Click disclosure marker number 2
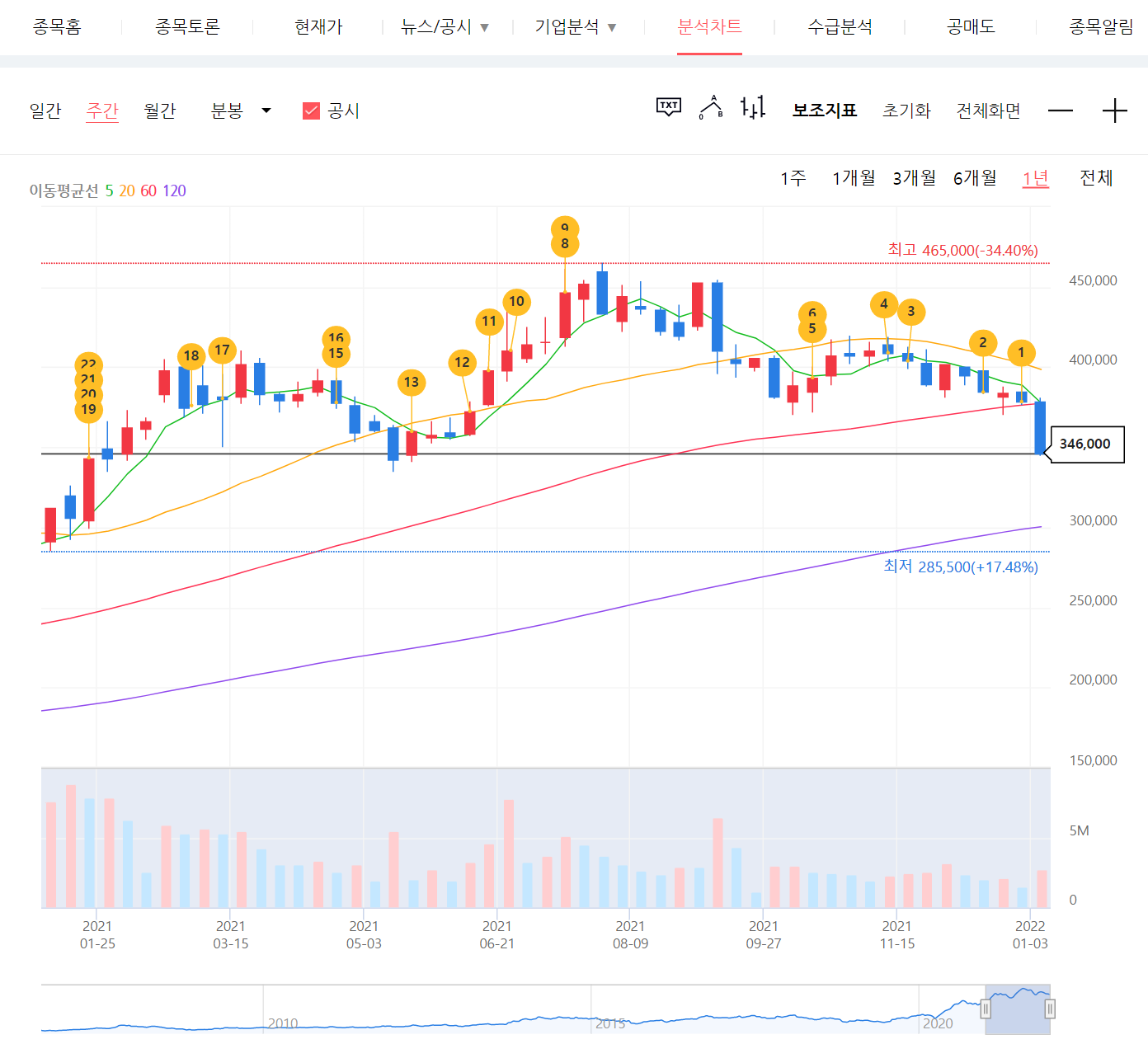 tap(982, 342)
